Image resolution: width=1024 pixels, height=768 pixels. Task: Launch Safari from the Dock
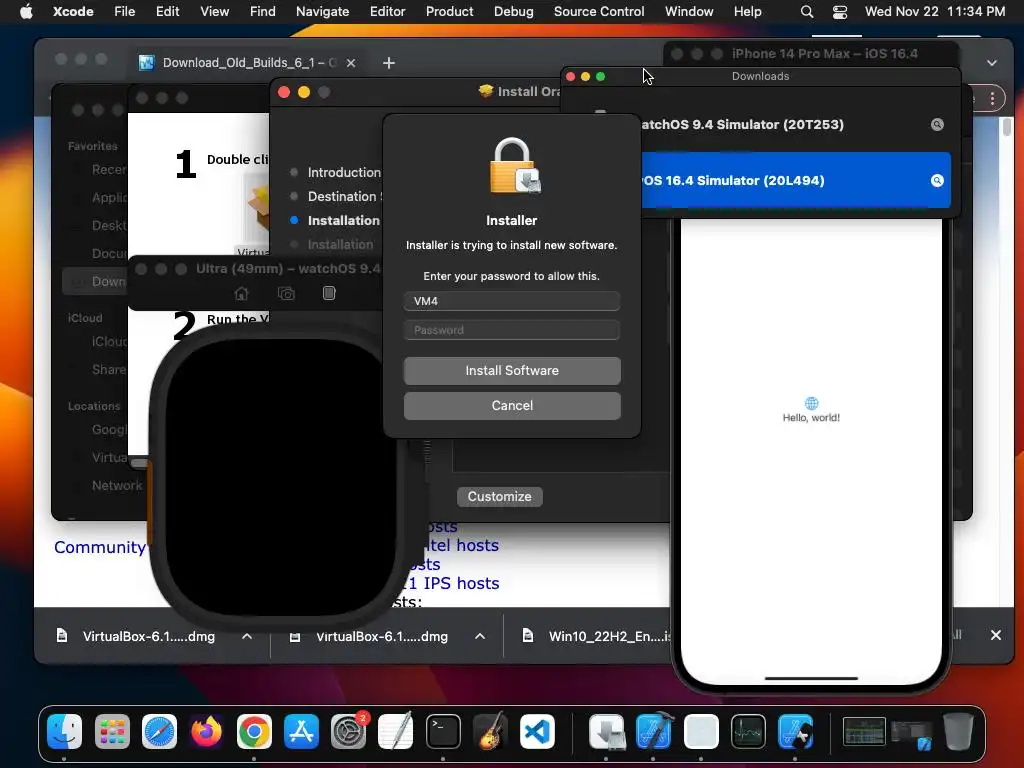[159, 731]
